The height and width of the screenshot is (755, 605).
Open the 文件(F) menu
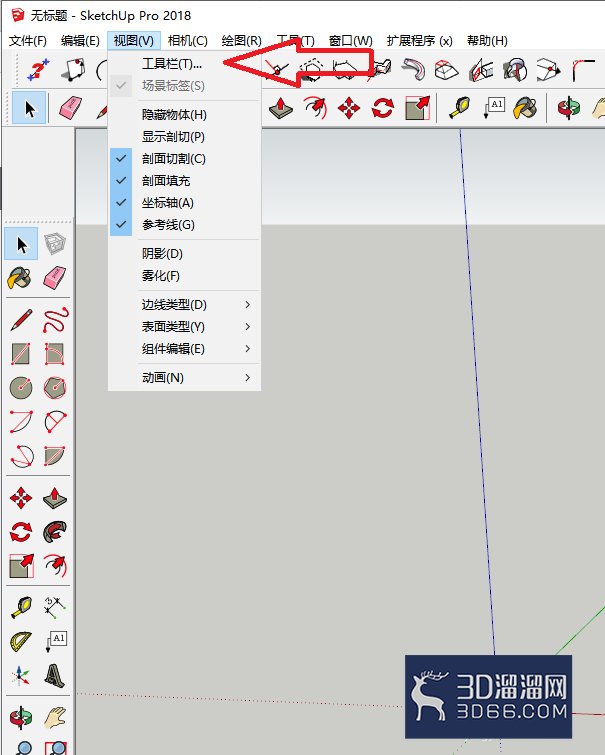28,40
